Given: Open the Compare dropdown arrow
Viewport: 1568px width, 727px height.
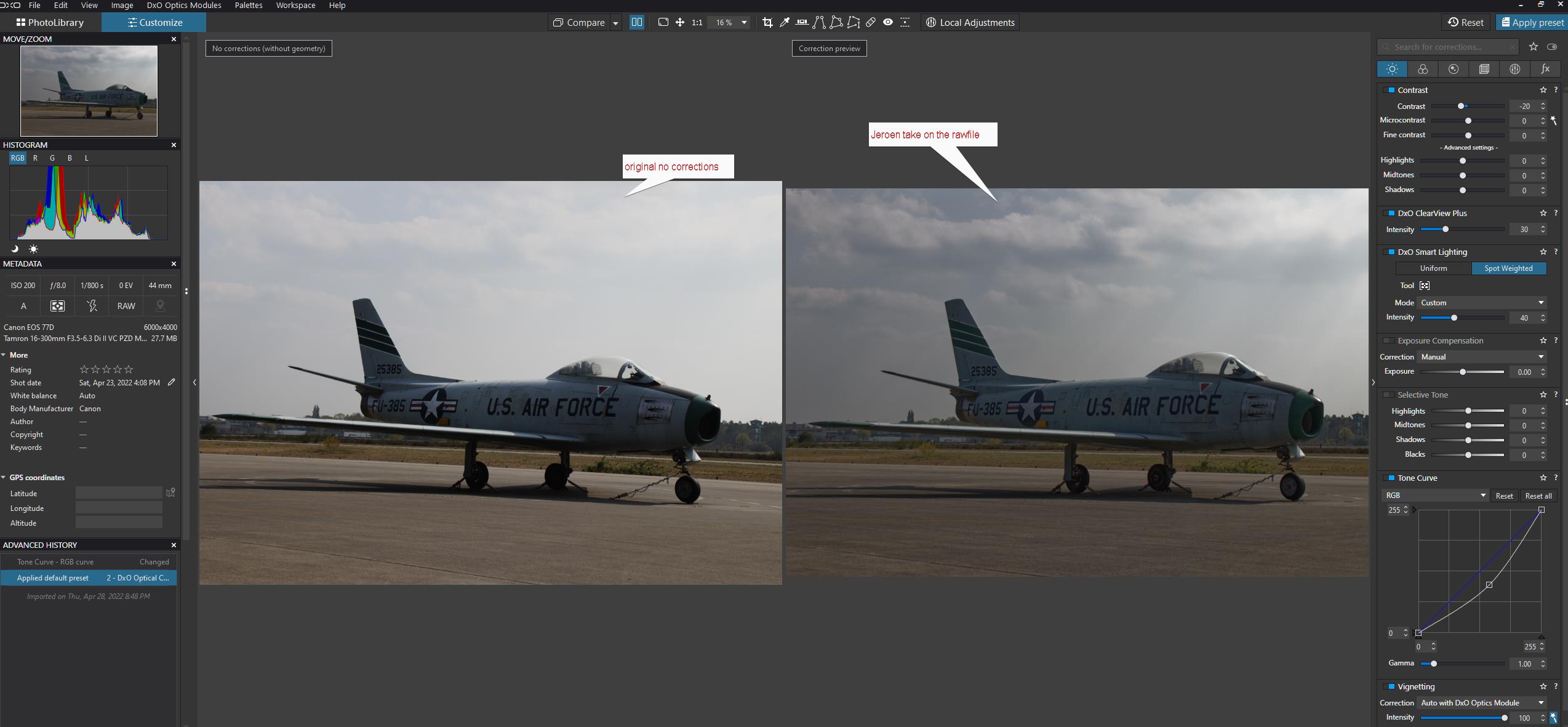Looking at the screenshot, I should 615,23.
